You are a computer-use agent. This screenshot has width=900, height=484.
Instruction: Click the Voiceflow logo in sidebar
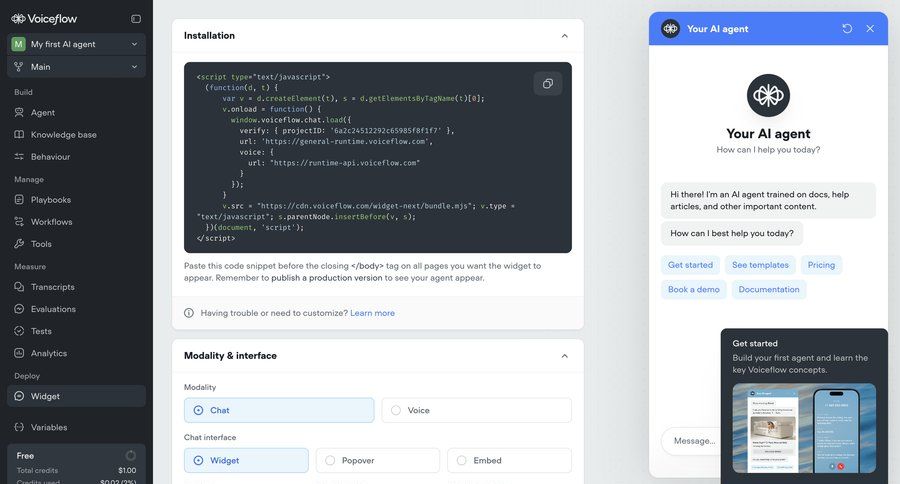(44, 18)
